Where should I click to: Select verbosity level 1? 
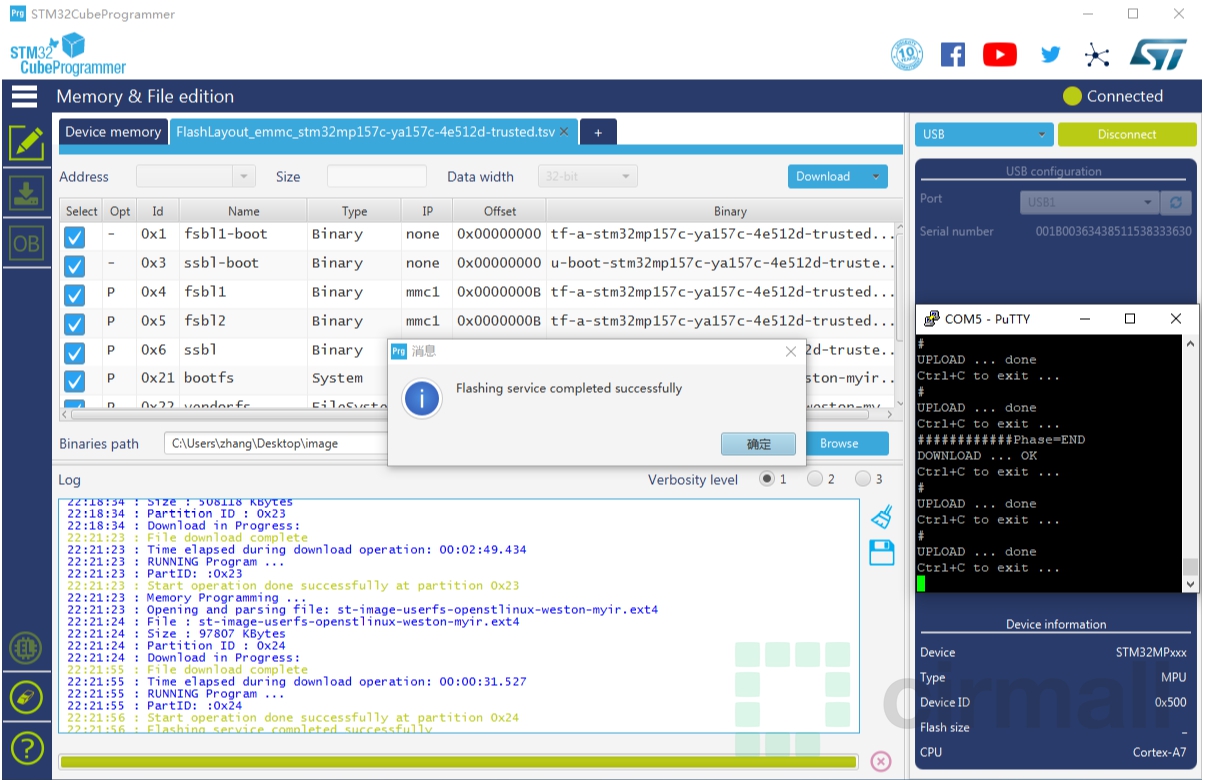click(767, 479)
